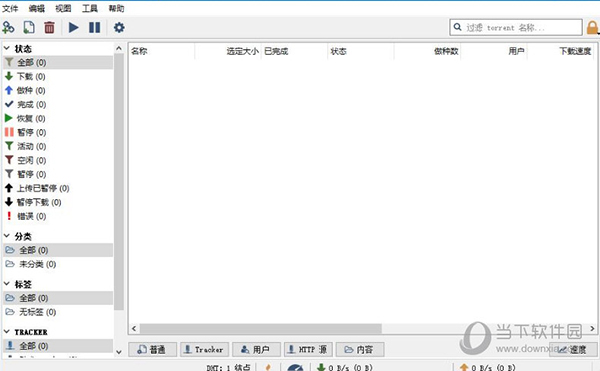Select 暂停 (0) with gray funnel icon
This screenshot has height=371, width=600.
[58, 174]
